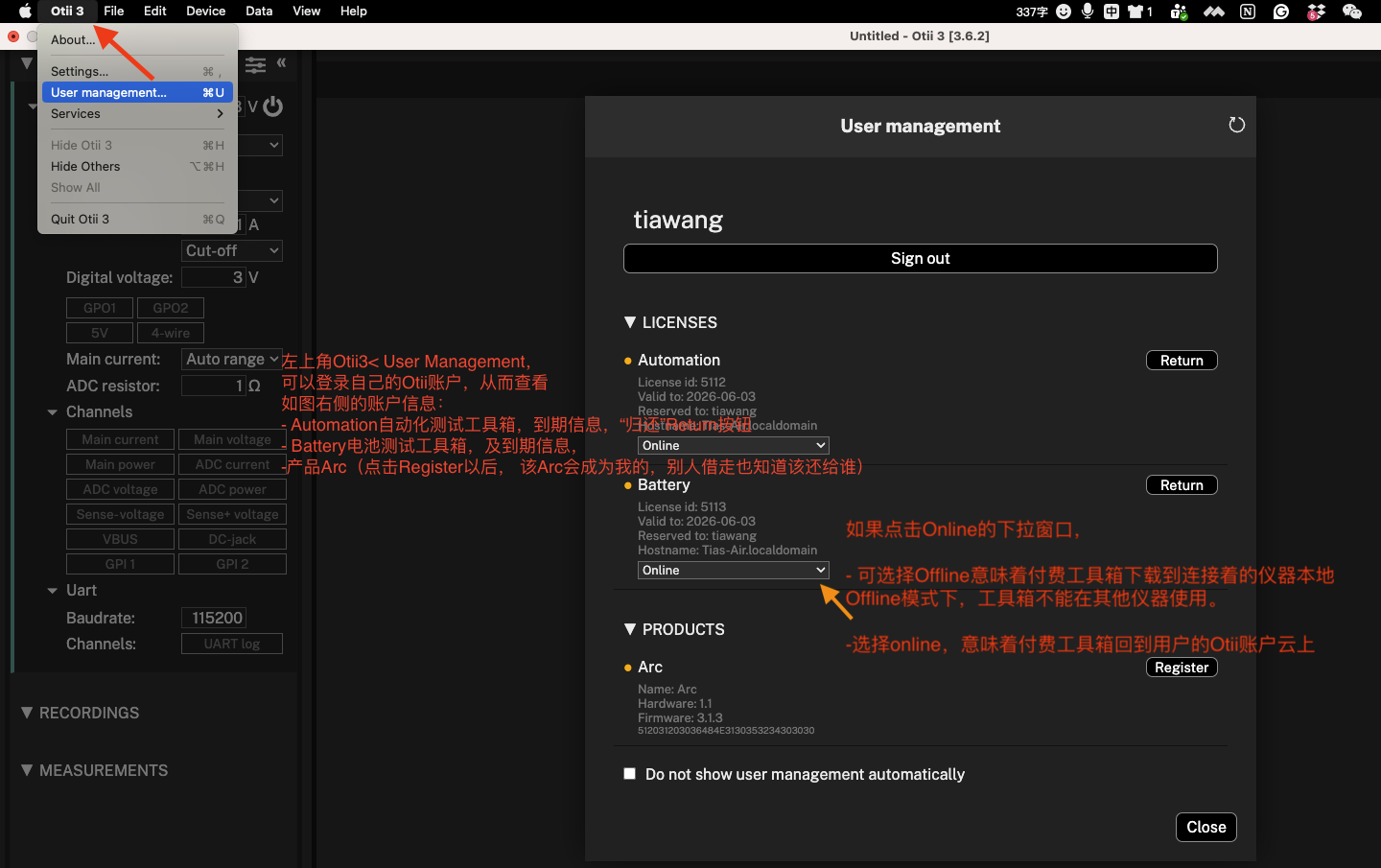
Task: Open the adjustments sliders icon above the sidebar
Action: click(x=255, y=63)
